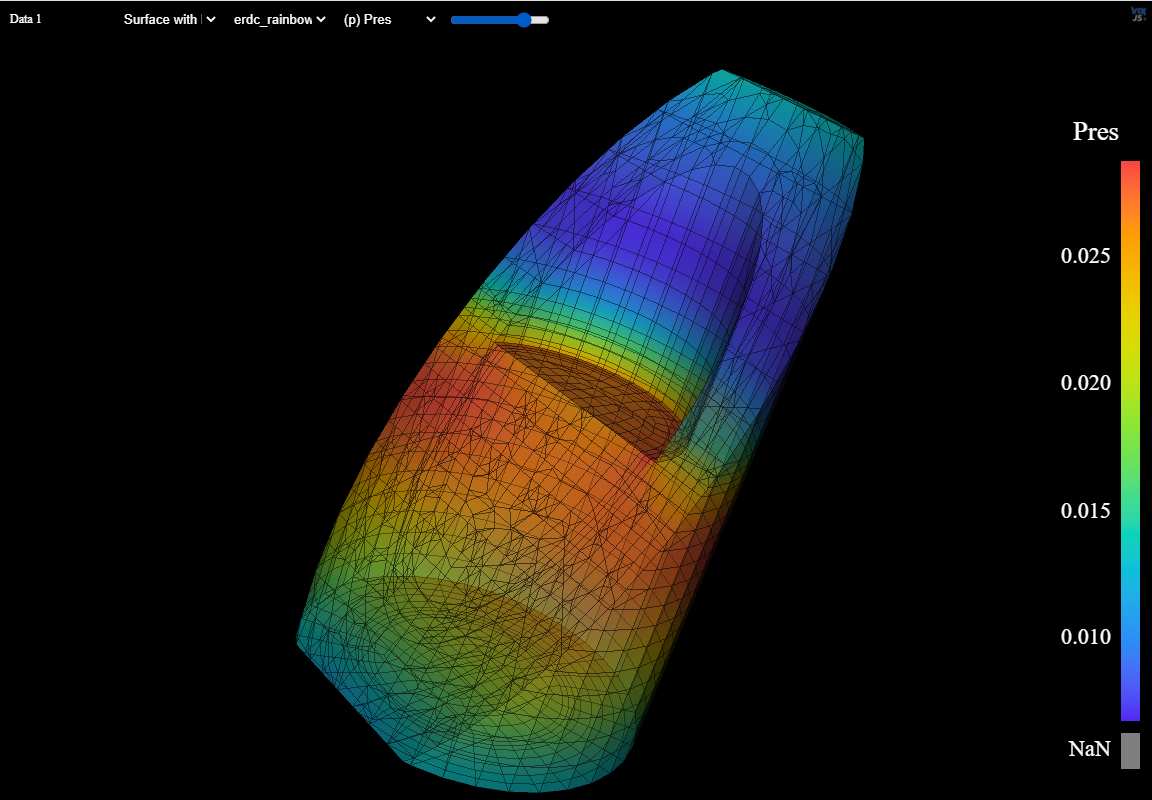Open the erdc_rainbow color preset dropdown

[x=279, y=20]
